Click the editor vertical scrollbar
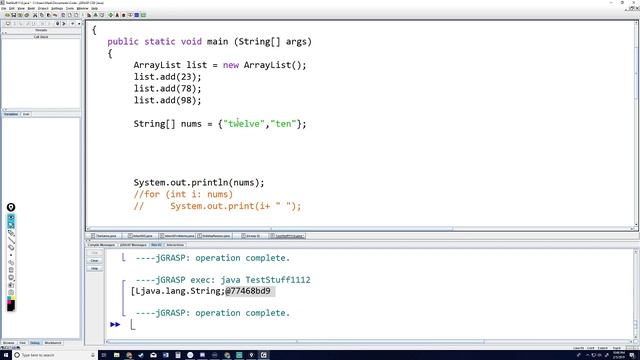Image resolution: width=640 pixels, height=360 pixels. click(636, 124)
